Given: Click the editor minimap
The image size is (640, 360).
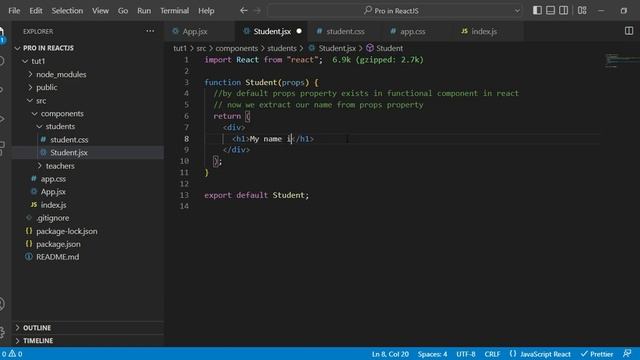Looking at the screenshot, I should (x=621, y=60).
